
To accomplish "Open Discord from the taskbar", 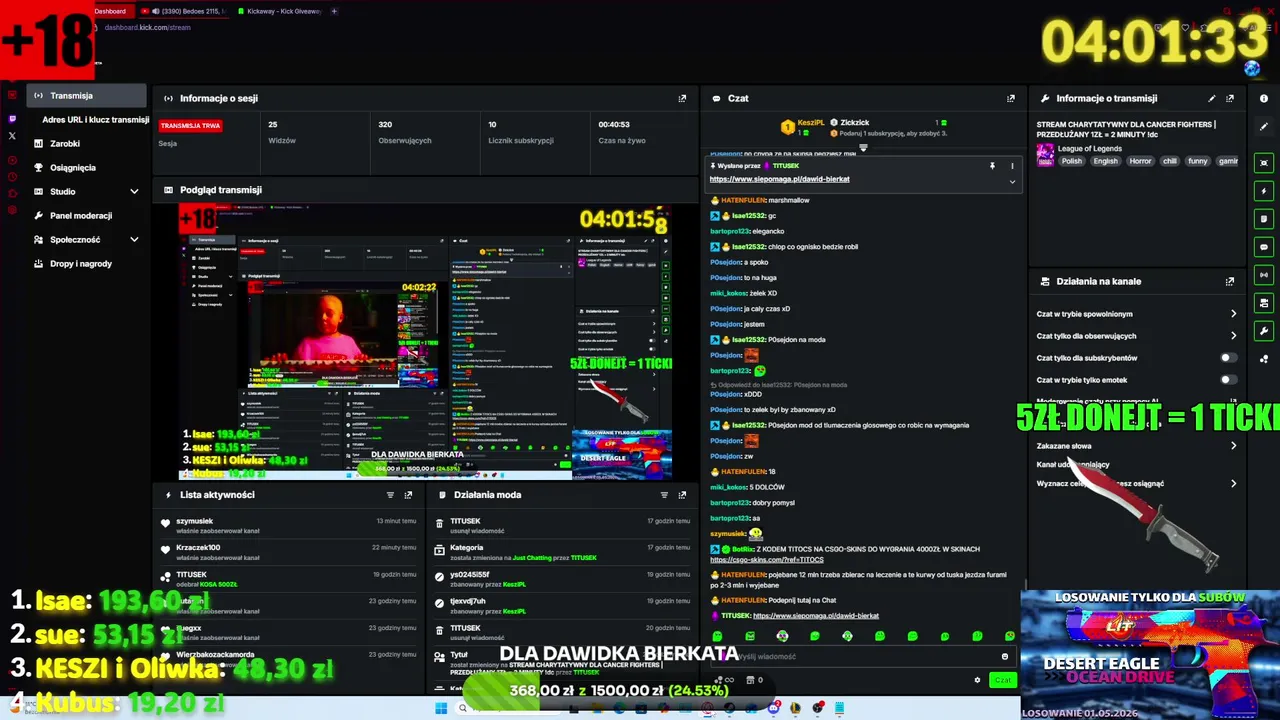I will pos(773,708).
